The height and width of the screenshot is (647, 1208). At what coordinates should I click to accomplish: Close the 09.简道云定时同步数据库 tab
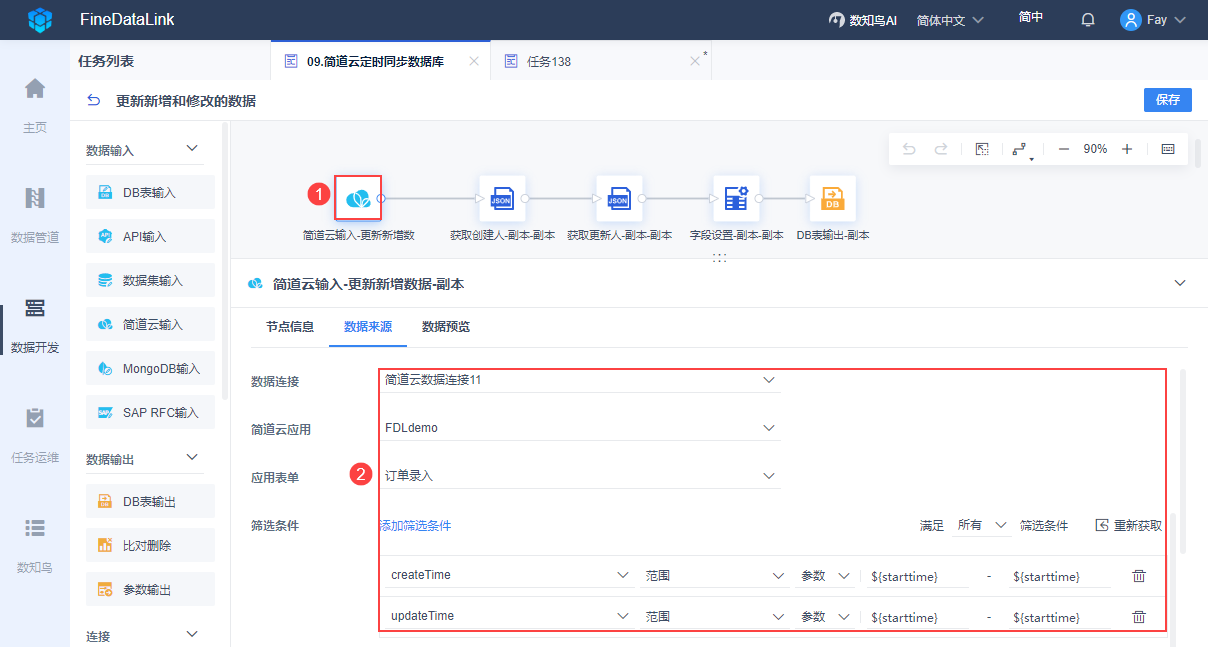tap(474, 61)
